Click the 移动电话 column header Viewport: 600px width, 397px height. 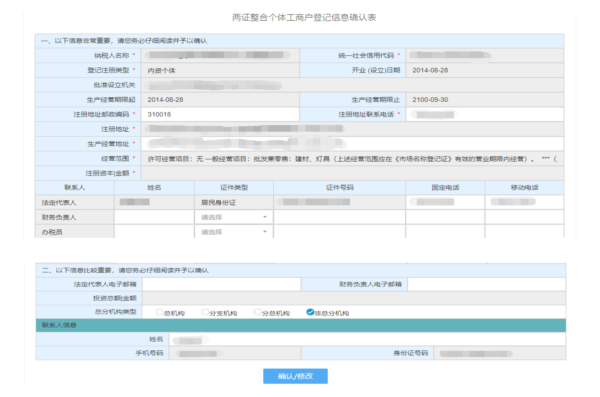pyautogui.click(x=524, y=187)
